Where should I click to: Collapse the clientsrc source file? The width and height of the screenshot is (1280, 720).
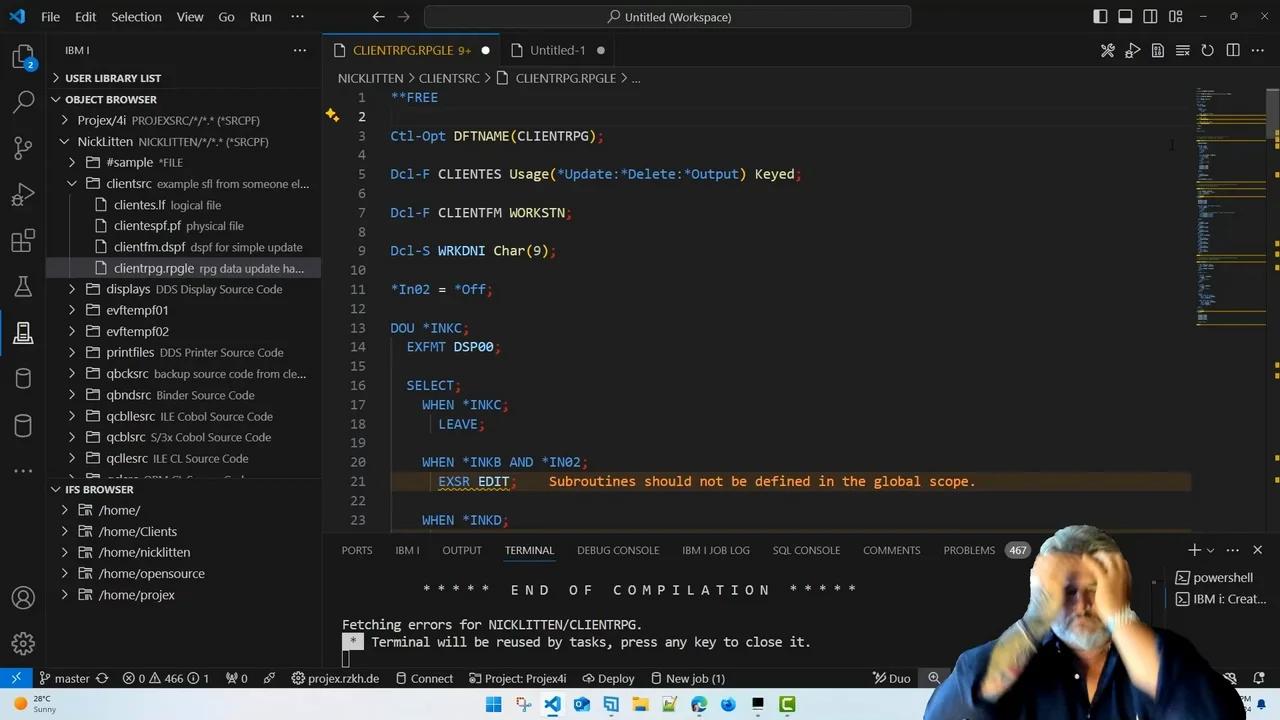(72, 184)
